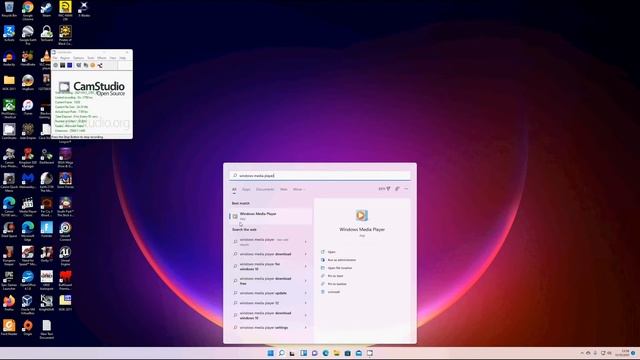Open OpenOffice desktop shortcut

[x=28, y=280]
